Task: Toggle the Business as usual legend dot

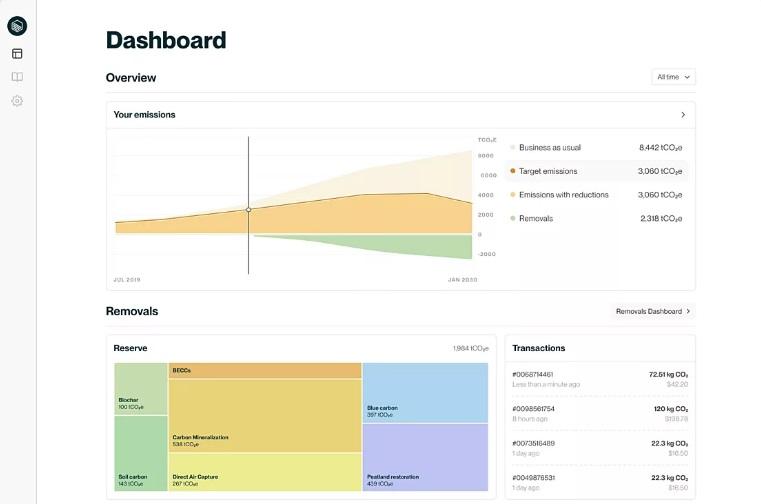Action: (x=513, y=148)
